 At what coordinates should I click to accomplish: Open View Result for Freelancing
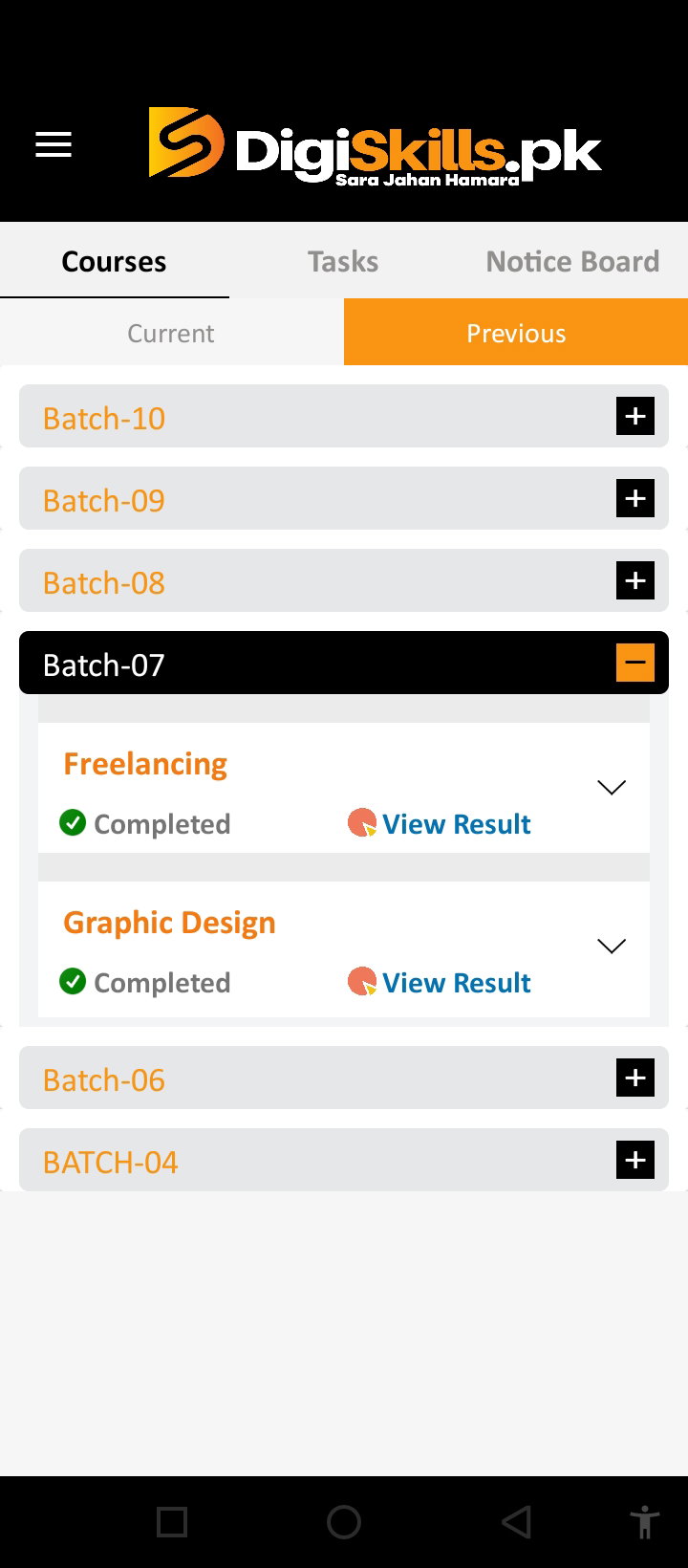[457, 823]
